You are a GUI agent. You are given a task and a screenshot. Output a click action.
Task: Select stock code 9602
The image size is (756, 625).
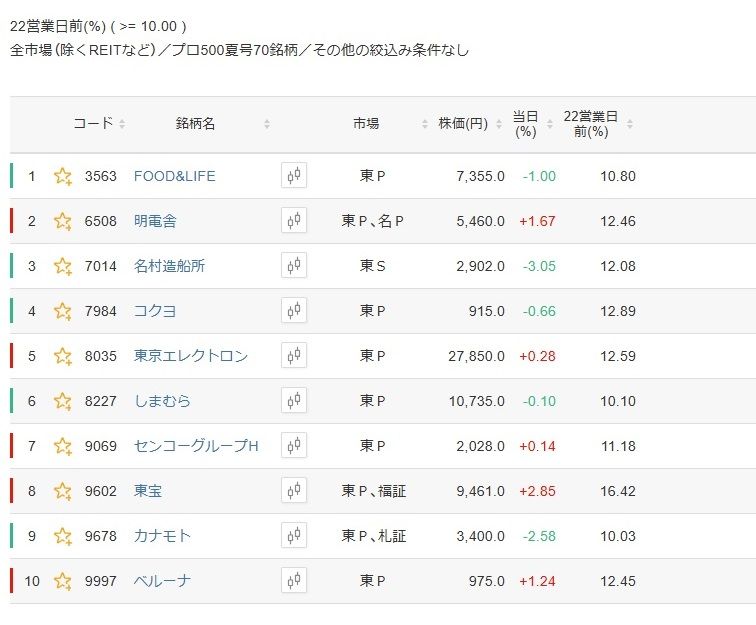(101, 491)
